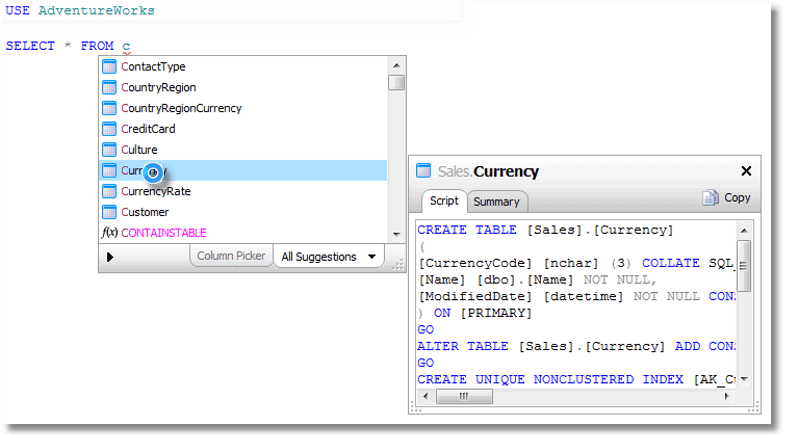785x438 pixels.
Task: Expand the arrow at suggestion box bottom-left
Action: pyautogui.click(x=110, y=257)
